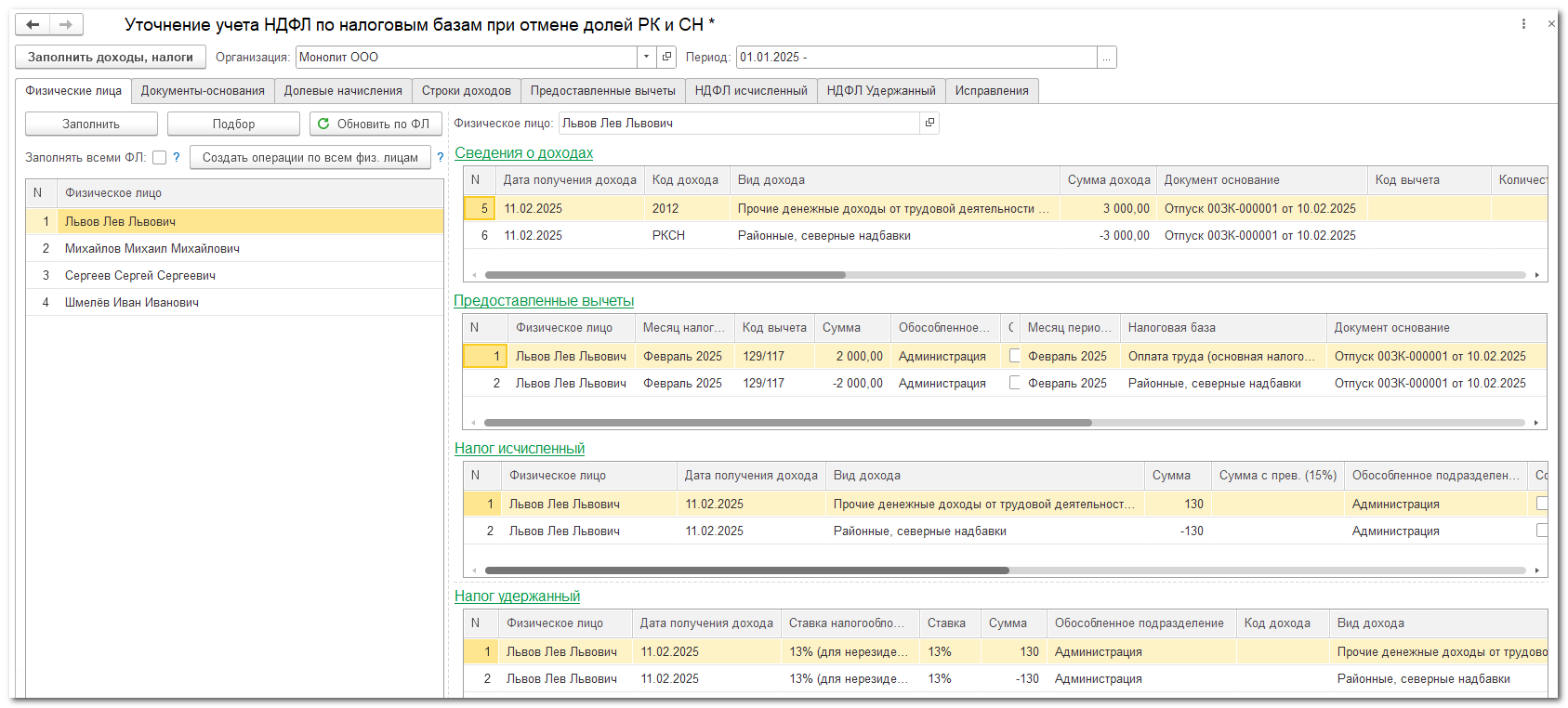Toggle checkbox in first deductions row
This screenshot has height=708, width=1568.
pos(1014,356)
